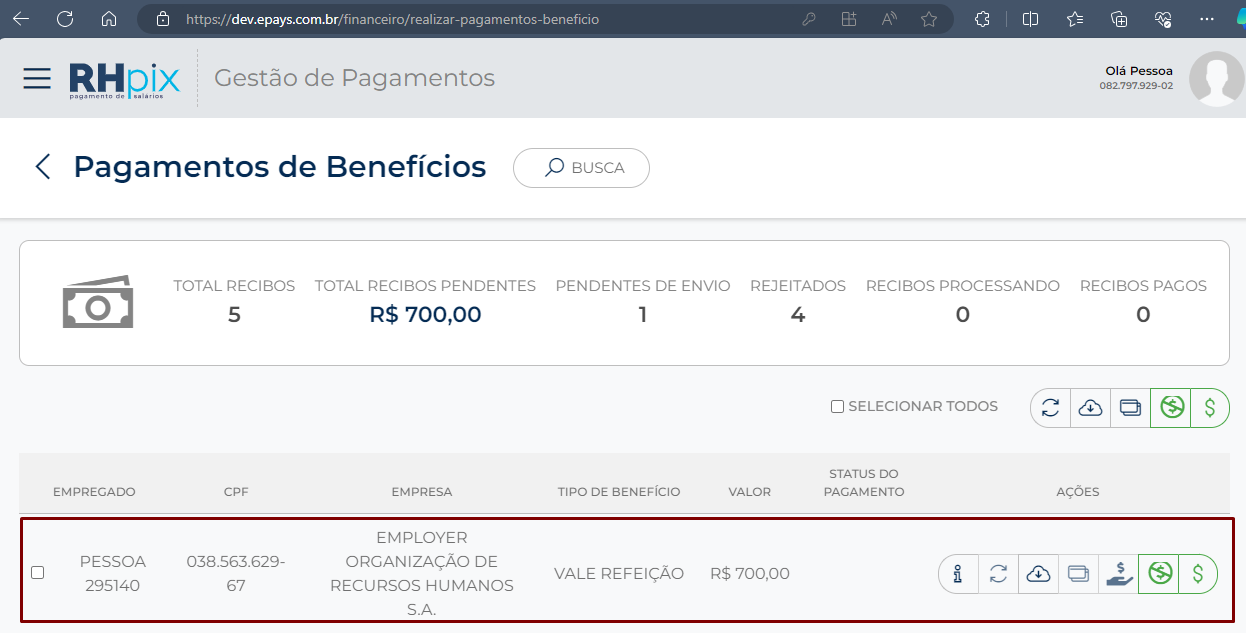Open info icon for PESSOA 295140 row

coord(958,574)
